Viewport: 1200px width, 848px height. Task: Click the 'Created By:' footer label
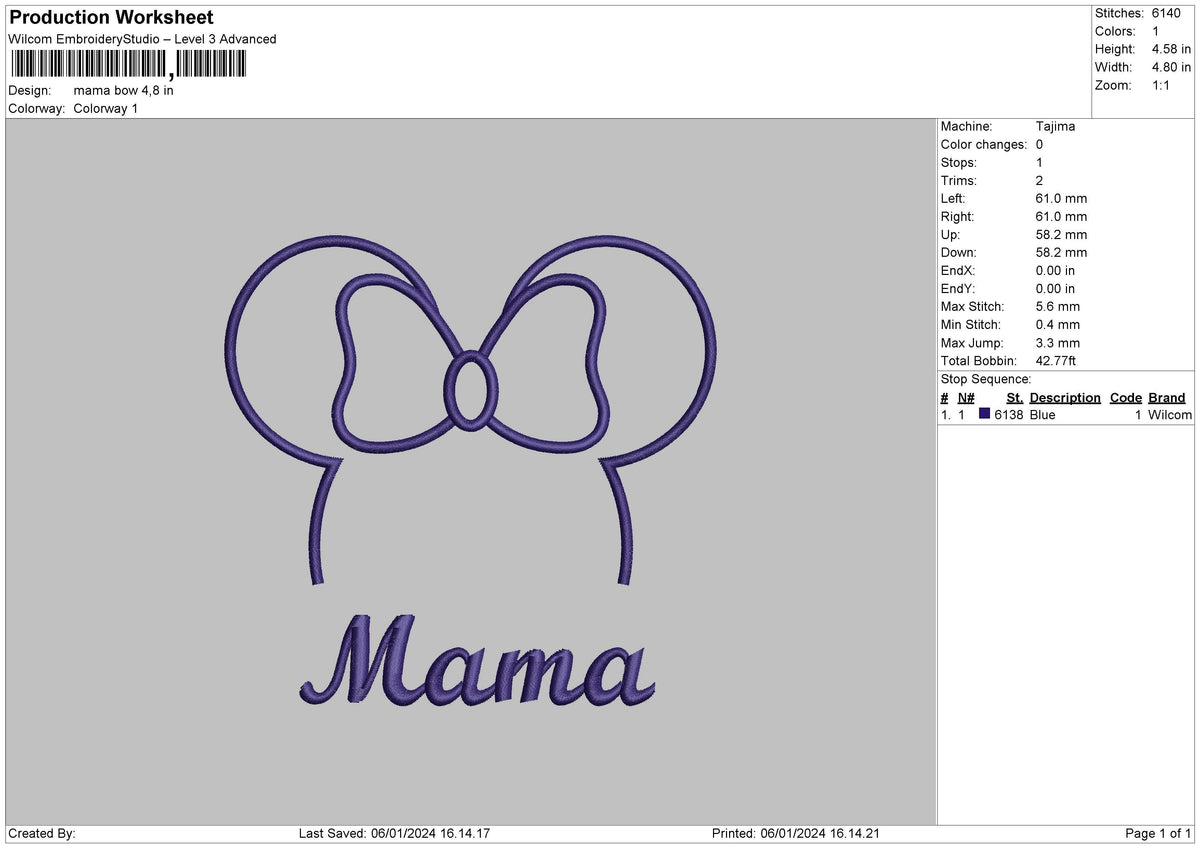coord(42,834)
